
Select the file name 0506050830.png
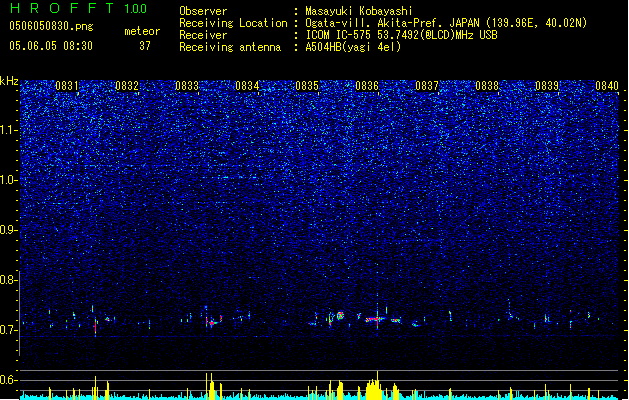click(51, 26)
